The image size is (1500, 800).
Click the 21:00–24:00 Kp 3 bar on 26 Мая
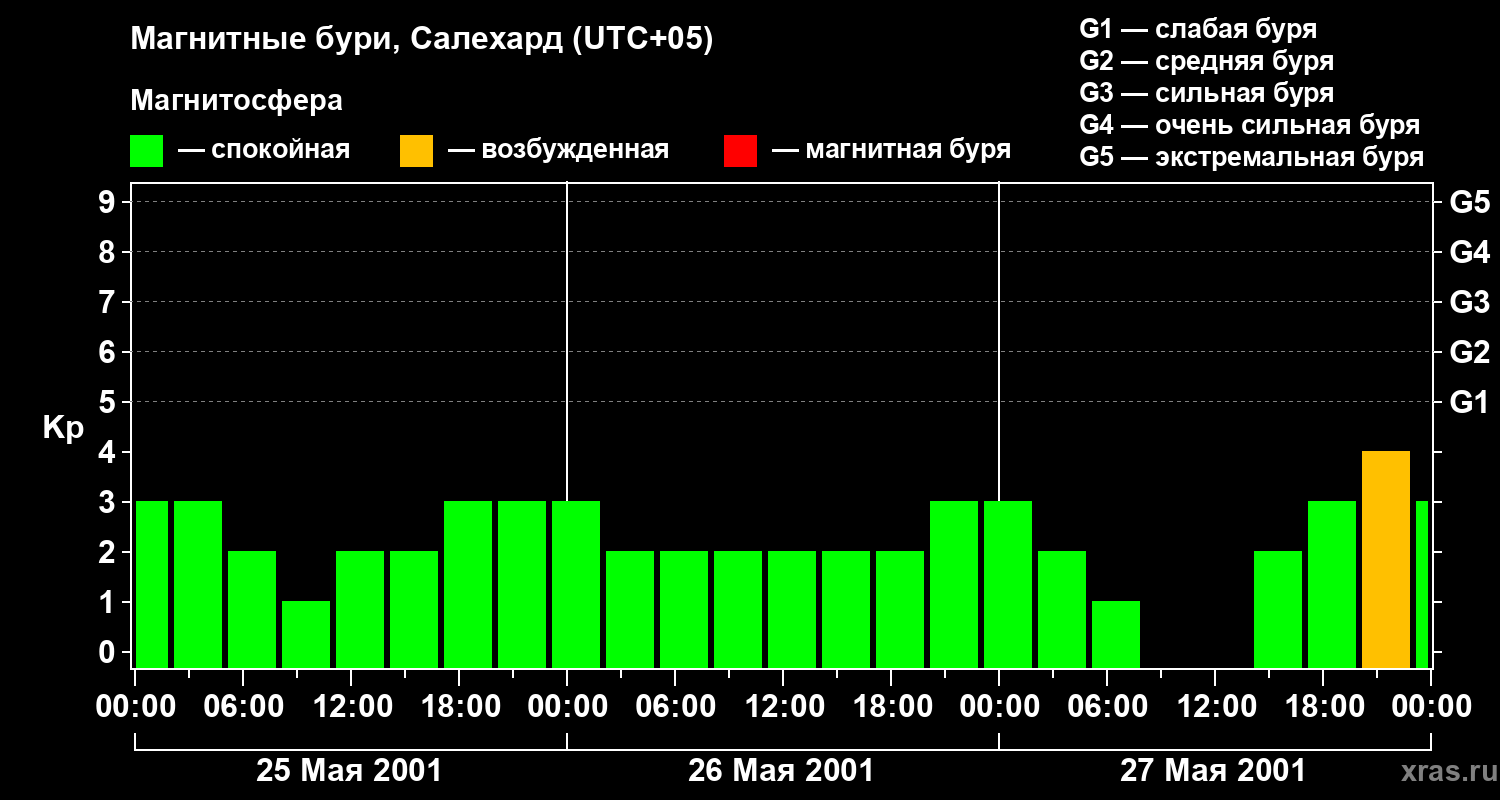954,584
